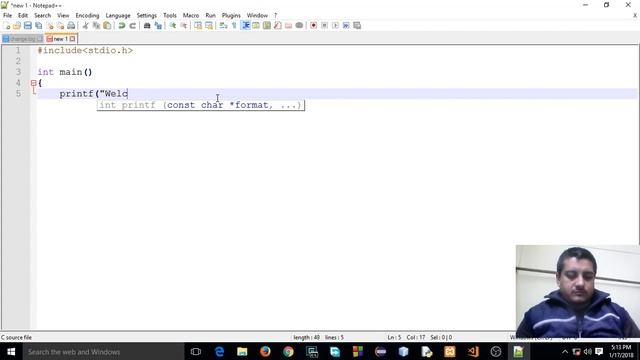This screenshot has width=640, height=360.
Task: Open the Language menu
Action: pos(118,16)
